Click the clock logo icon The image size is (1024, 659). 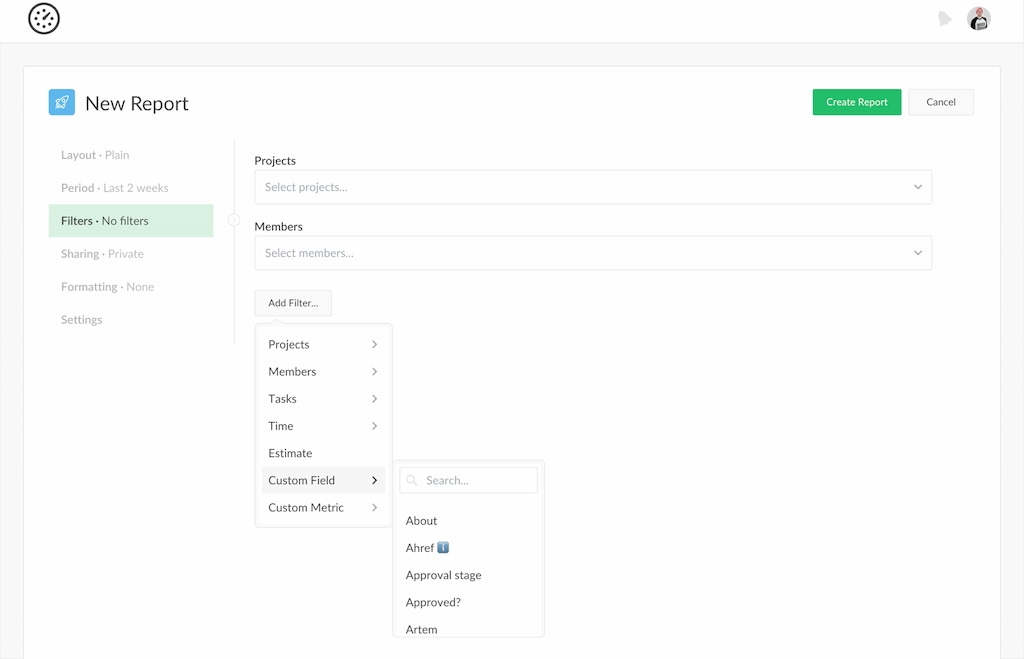(x=44, y=19)
